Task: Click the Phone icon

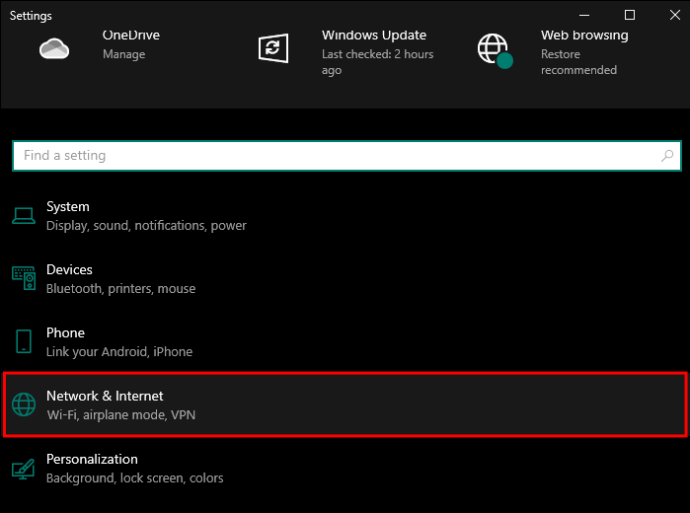Action: pyautogui.click(x=23, y=341)
